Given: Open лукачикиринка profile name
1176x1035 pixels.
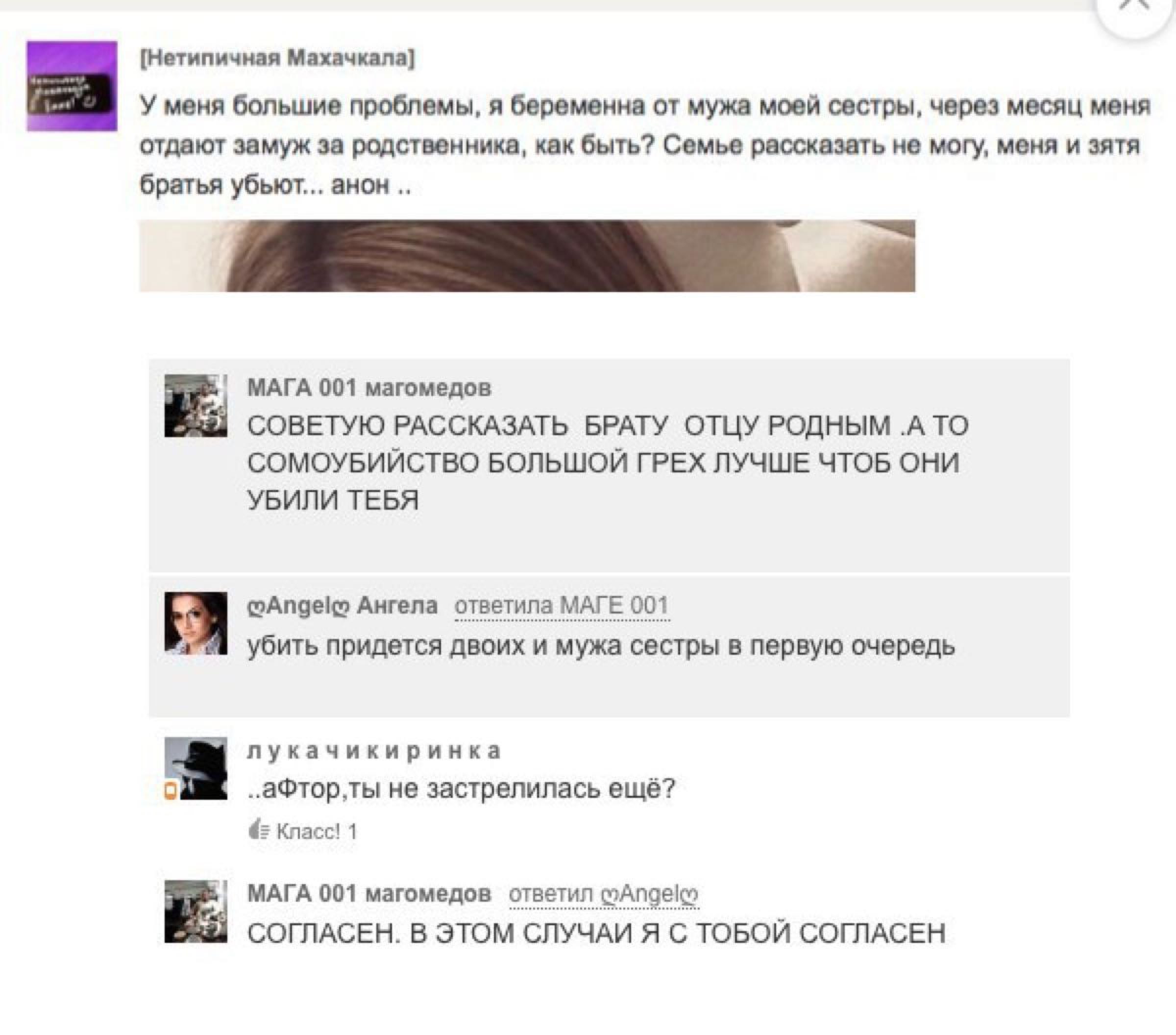Looking at the screenshot, I should click(x=374, y=751).
